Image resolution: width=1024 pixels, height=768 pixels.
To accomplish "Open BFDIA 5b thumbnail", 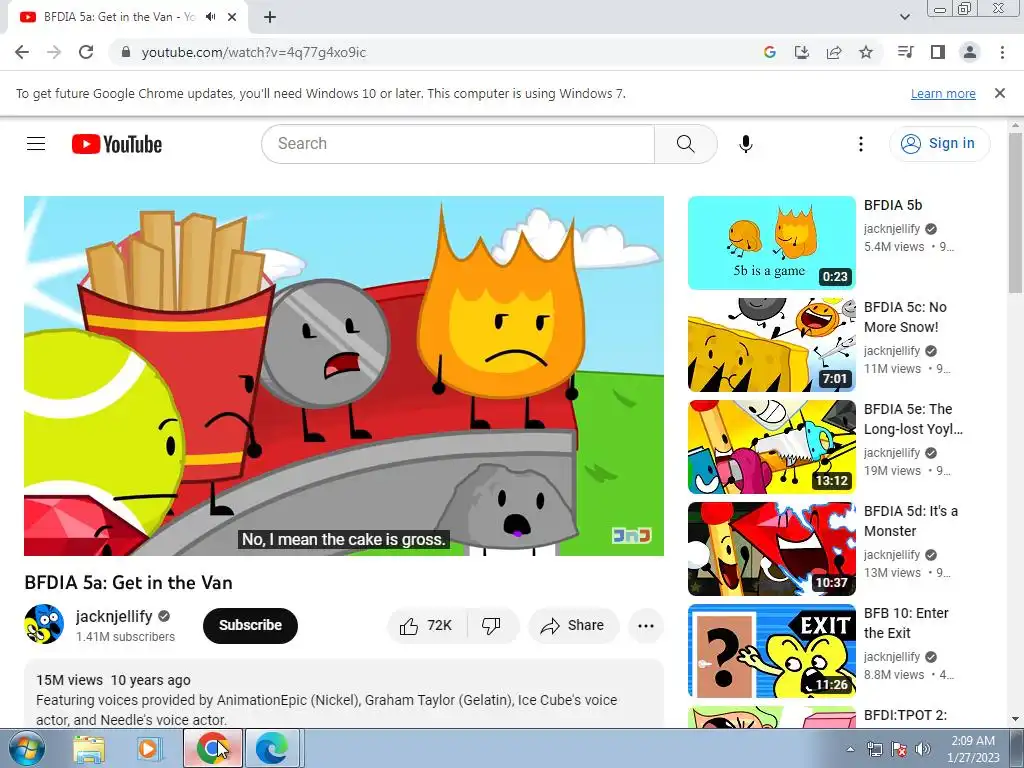I will pyautogui.click(x=771, y=243).
